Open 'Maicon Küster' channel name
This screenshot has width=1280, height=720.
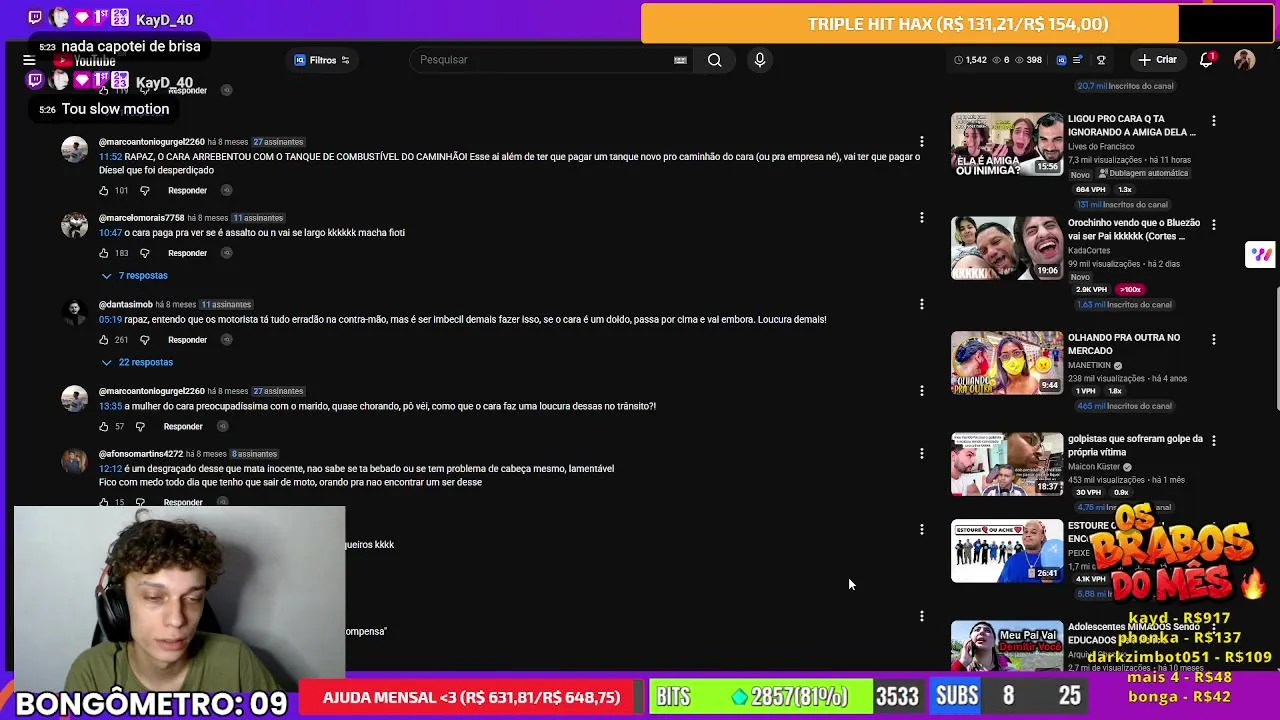[x=1094, y=467]
